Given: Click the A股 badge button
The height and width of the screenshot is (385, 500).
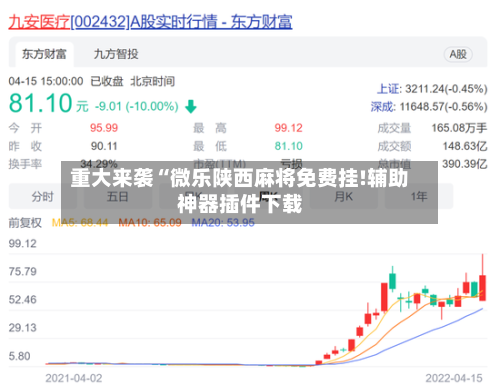Looking at the screenshot, I should pos(458,54).
